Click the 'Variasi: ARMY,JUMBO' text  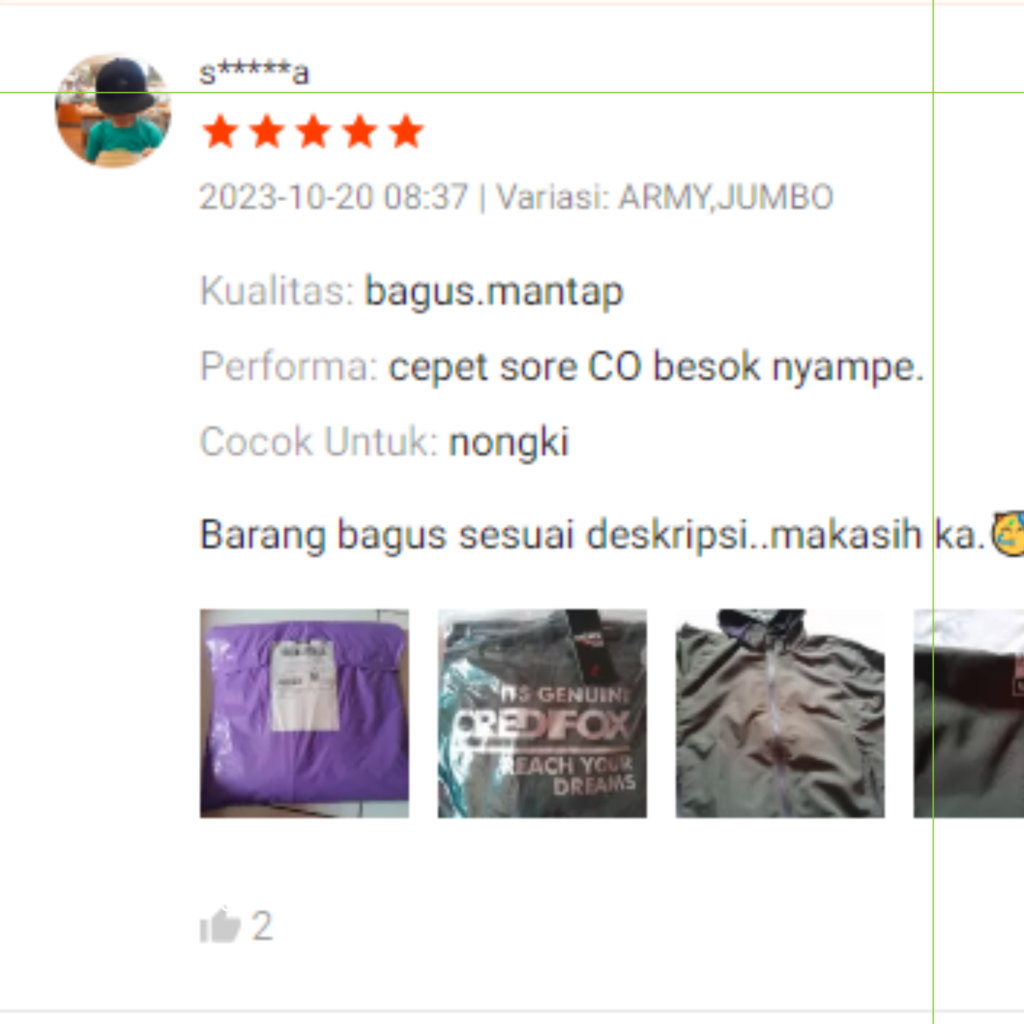665,197
